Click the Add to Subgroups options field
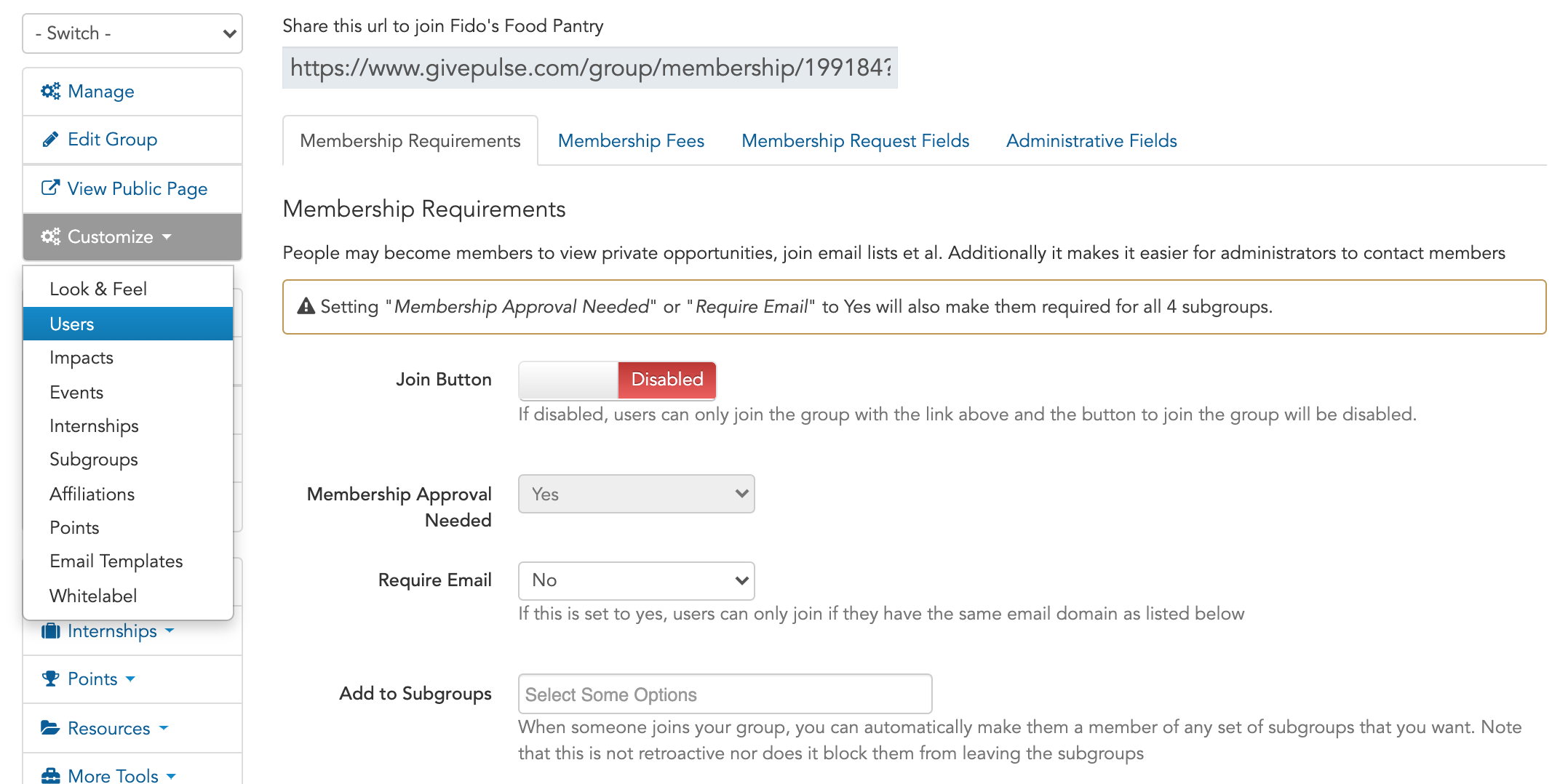This screenshot has width=1560, height=784. [x=725, y=695]
